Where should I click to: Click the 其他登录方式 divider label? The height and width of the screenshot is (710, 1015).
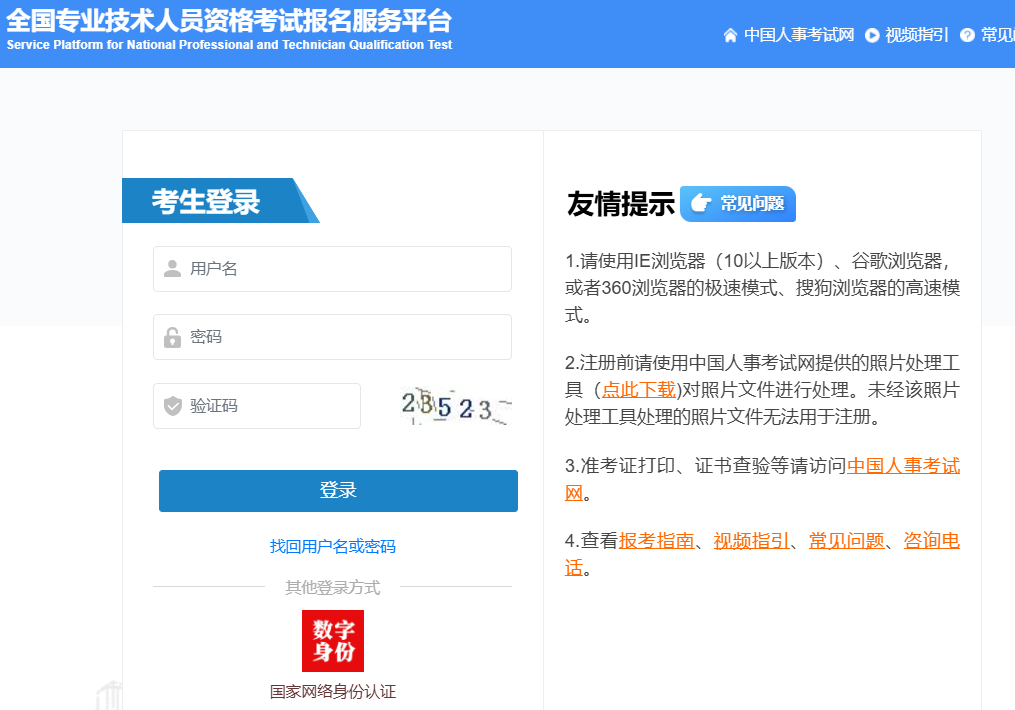point(333,587)
